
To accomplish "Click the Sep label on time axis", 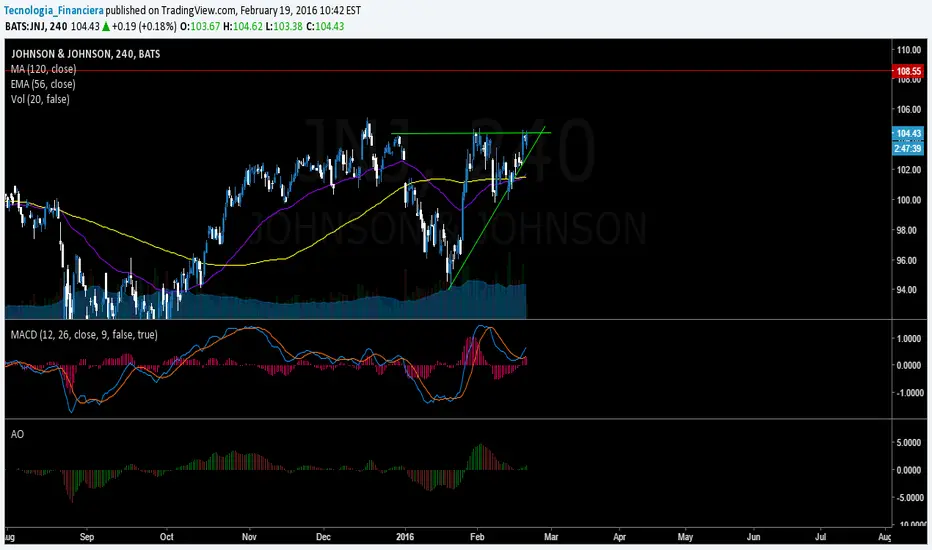I will click(x=87, y=537).
